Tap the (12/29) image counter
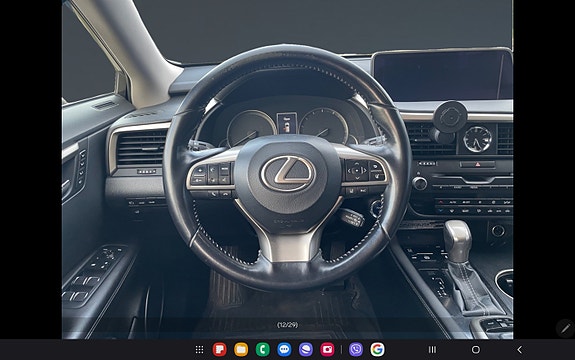This screenshot has width=575, height=360. [x=288, y=325]
